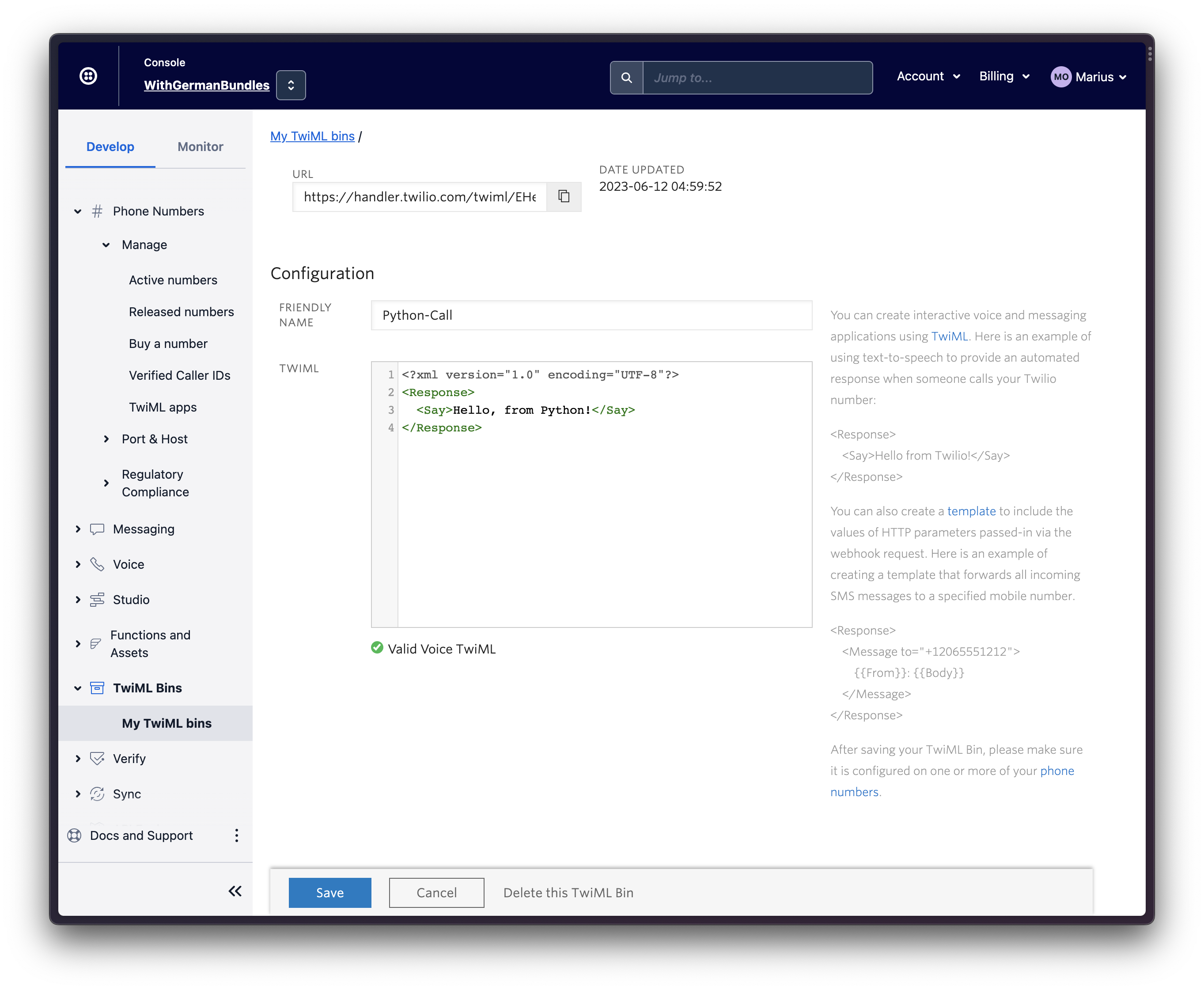Screen dimensions: 1204x990
Task: Go to Buy a number
Action: [168, 344]
